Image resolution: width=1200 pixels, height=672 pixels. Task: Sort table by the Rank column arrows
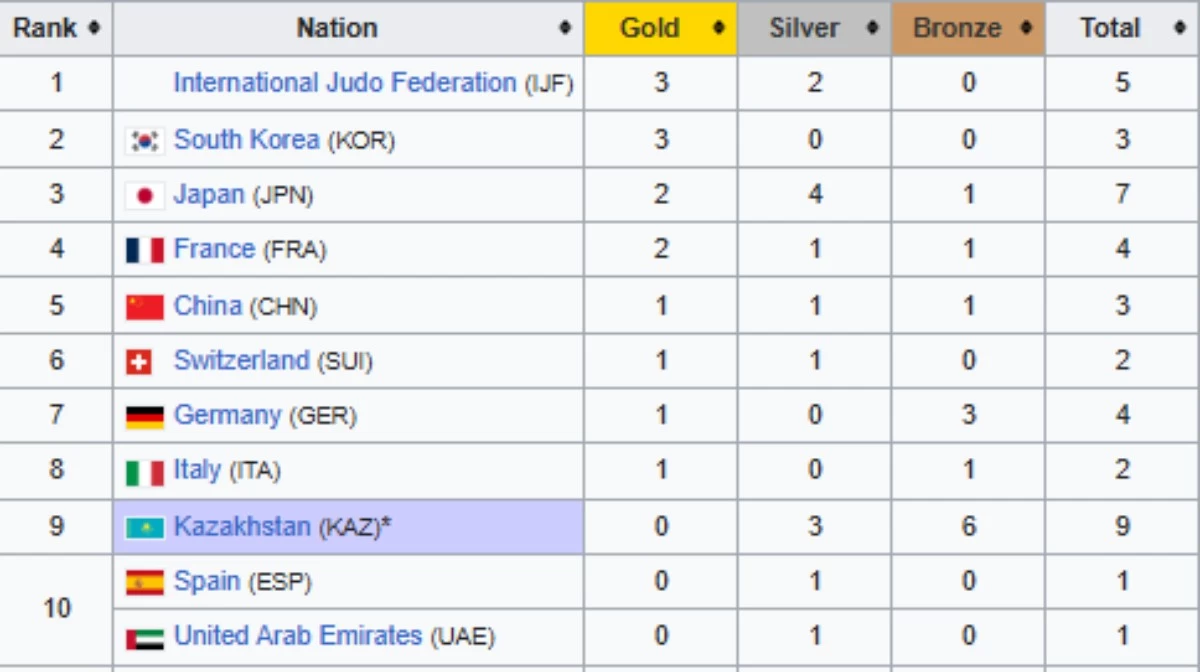coord(93,28)
